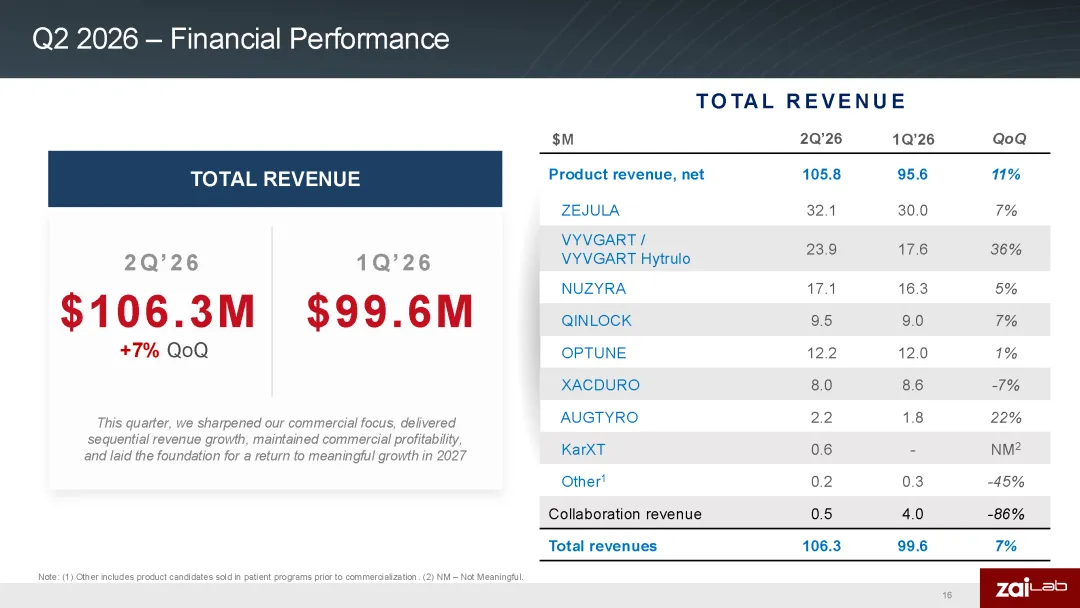This screenshot has width=1080, height=608.
Task: Click ZEJULA's 32.1 value
Action: [821, 210]
